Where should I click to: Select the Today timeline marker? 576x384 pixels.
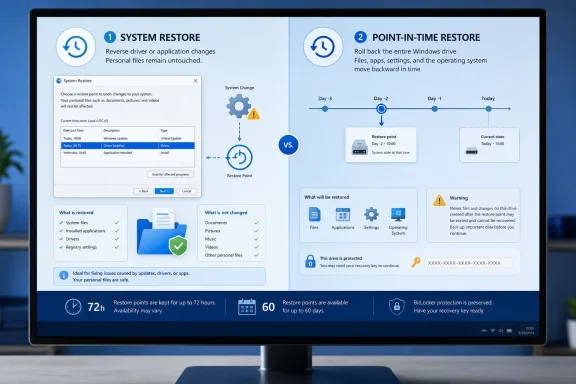click(489, 109)
